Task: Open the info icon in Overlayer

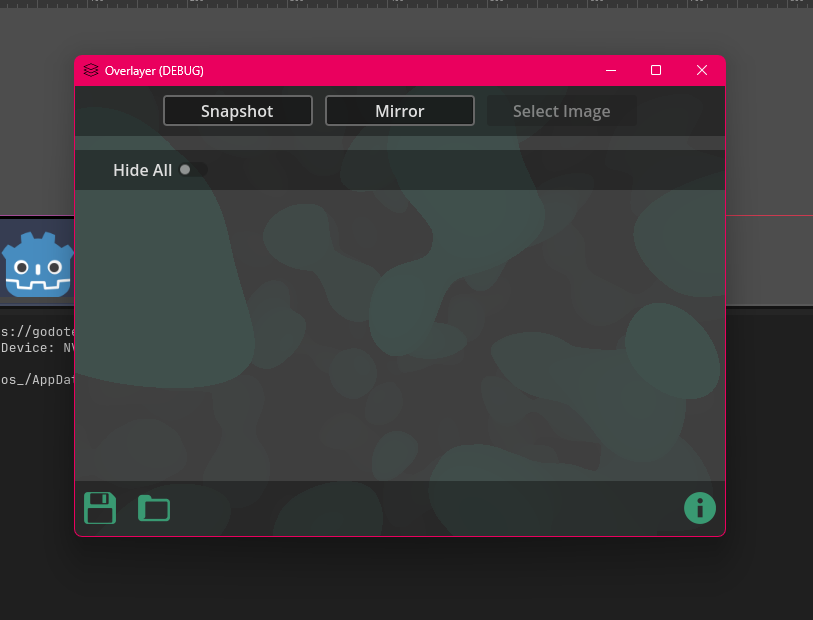Action: pos(699,508)
